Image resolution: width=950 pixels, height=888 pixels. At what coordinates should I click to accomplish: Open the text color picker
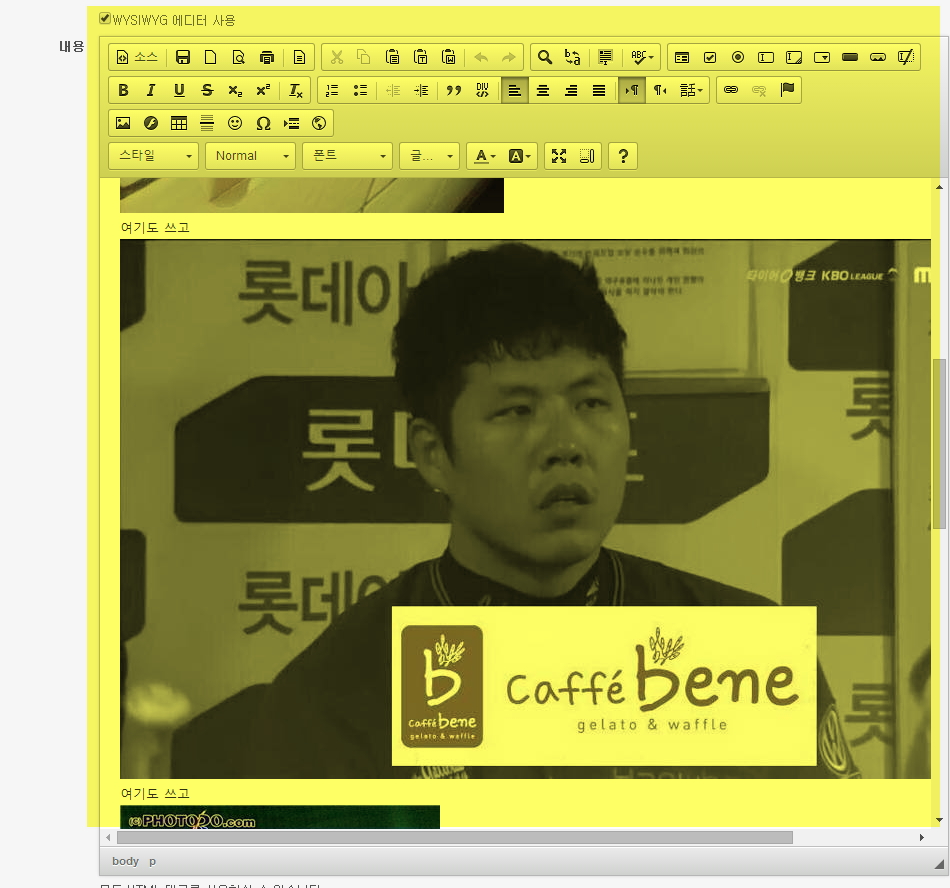coord(484,156)
